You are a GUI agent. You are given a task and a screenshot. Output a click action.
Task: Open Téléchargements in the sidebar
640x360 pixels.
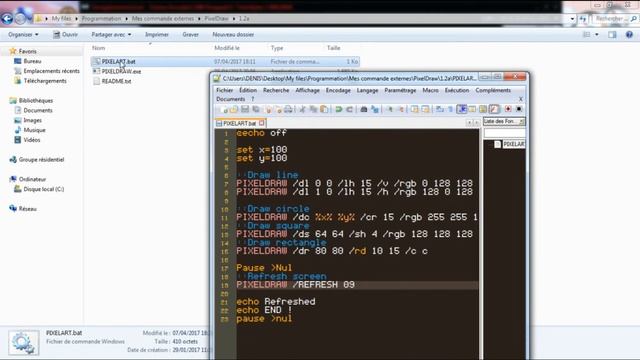[x=45, y=81]
